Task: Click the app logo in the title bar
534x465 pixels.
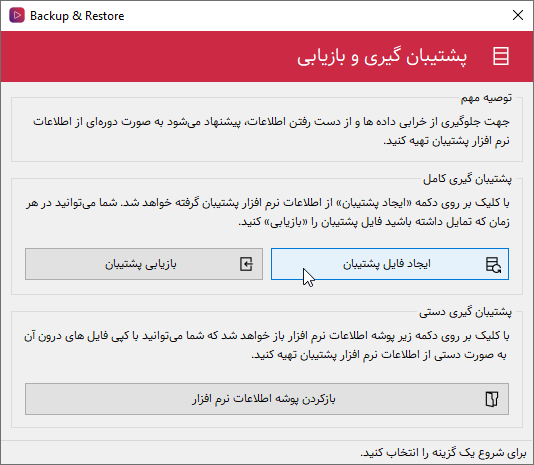Action: [x=17, y=15]
